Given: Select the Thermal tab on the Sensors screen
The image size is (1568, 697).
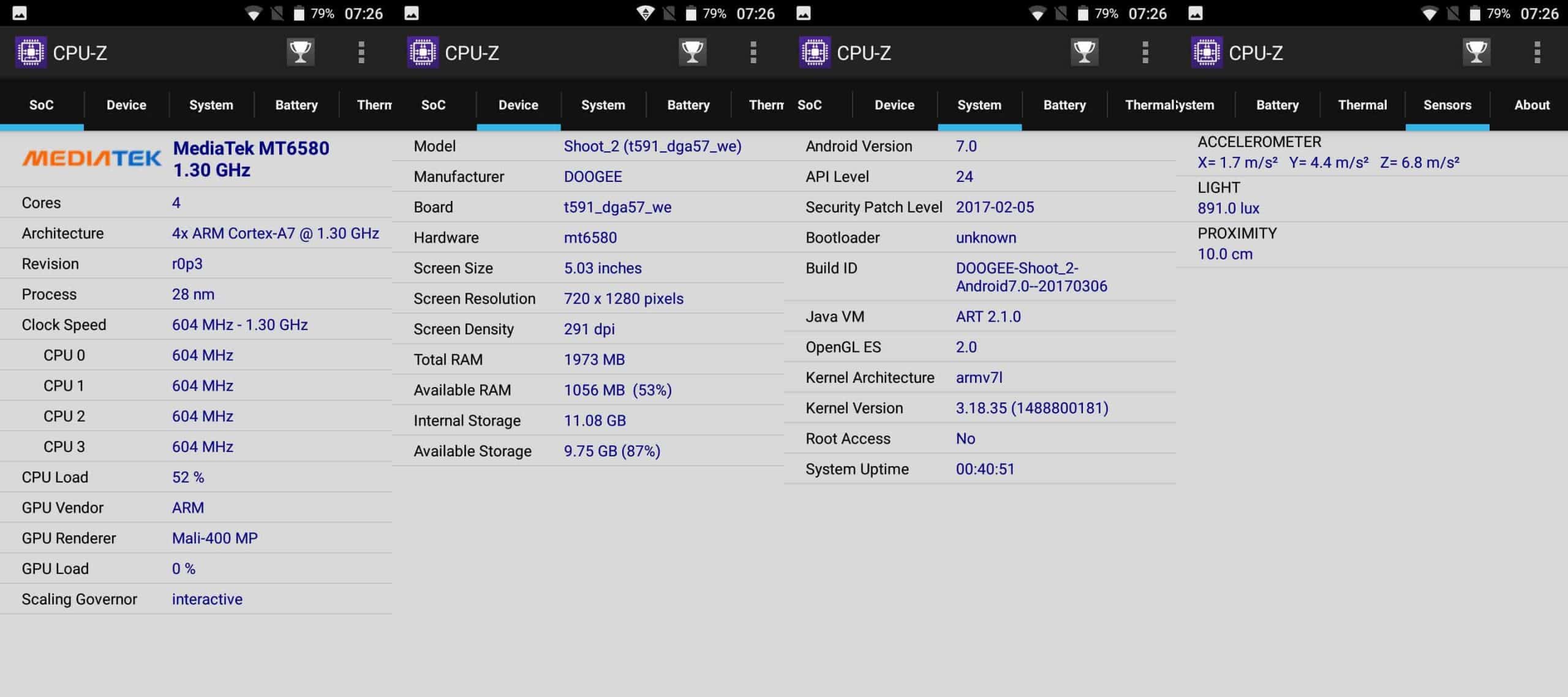Looking at the screenshot, I should [1362, 105].
